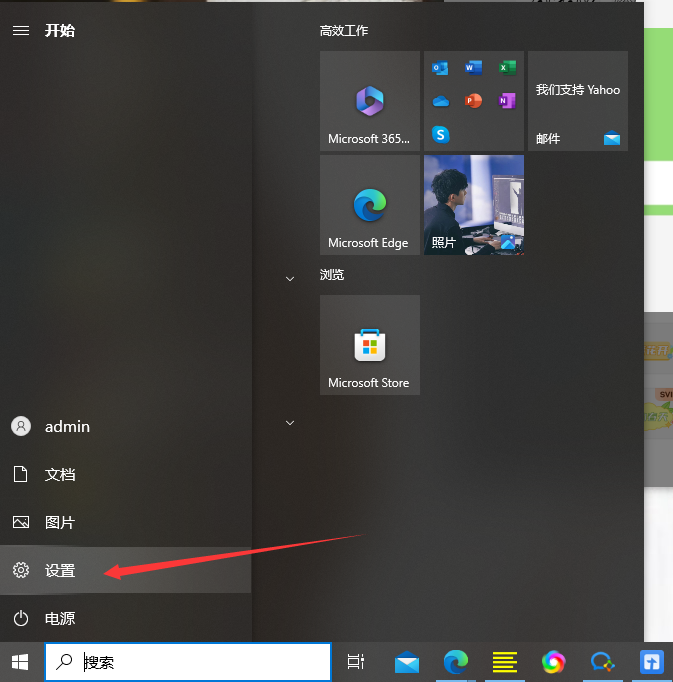
Task: Open the Mail (邮件) Yahoo tile
Action: (x=577, y=101)
